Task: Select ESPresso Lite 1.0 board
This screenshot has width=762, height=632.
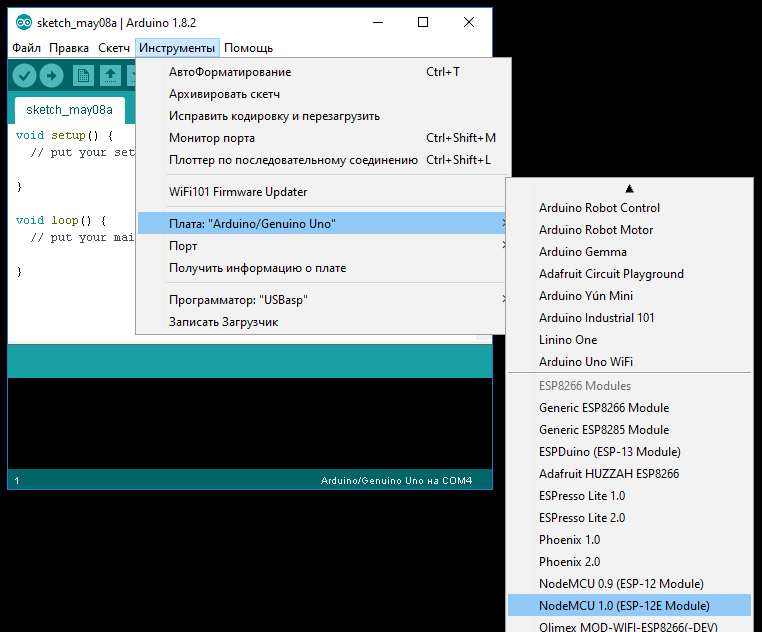Action: pos(629,495)
